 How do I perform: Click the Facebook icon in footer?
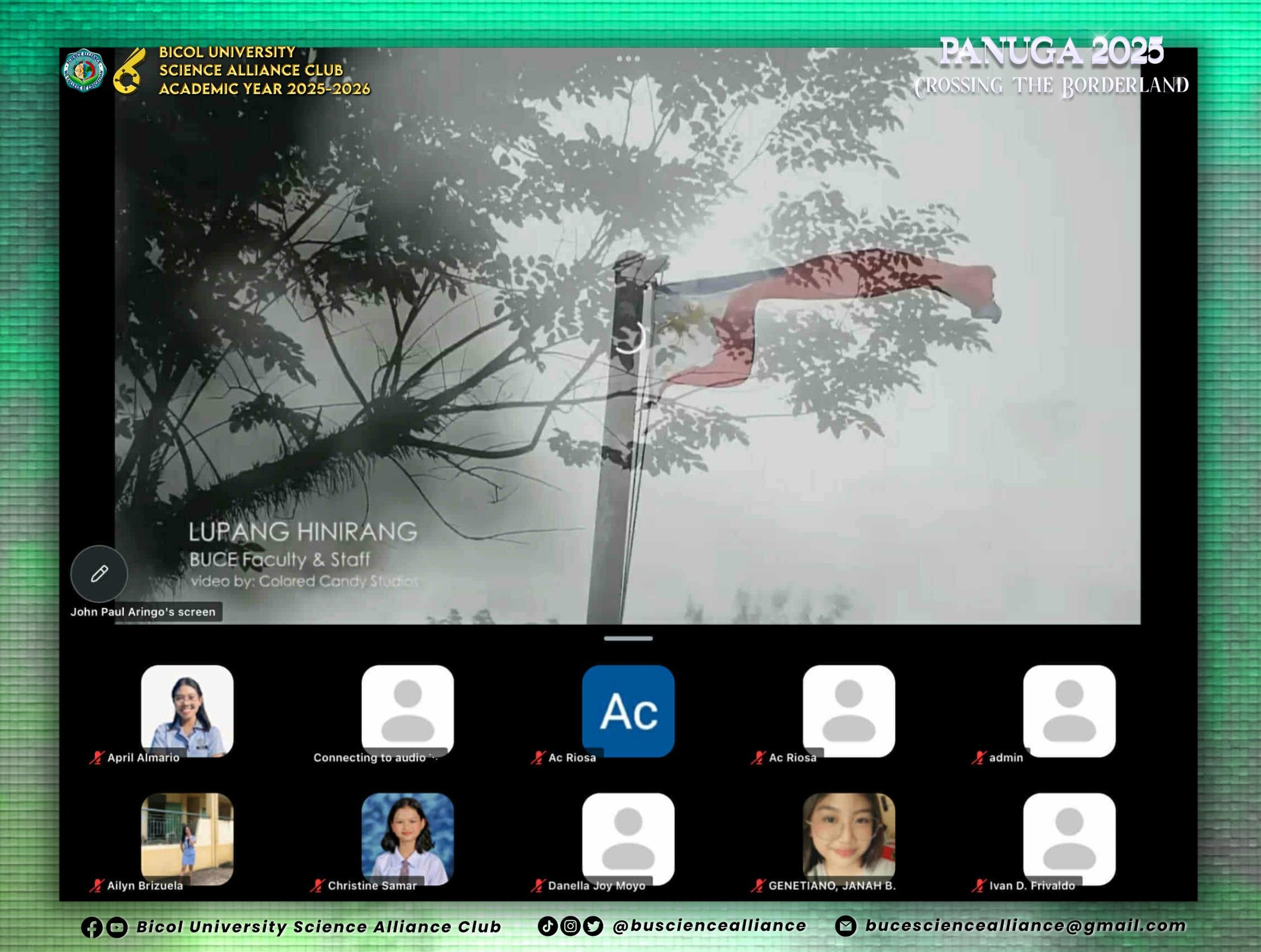(92, 927)
